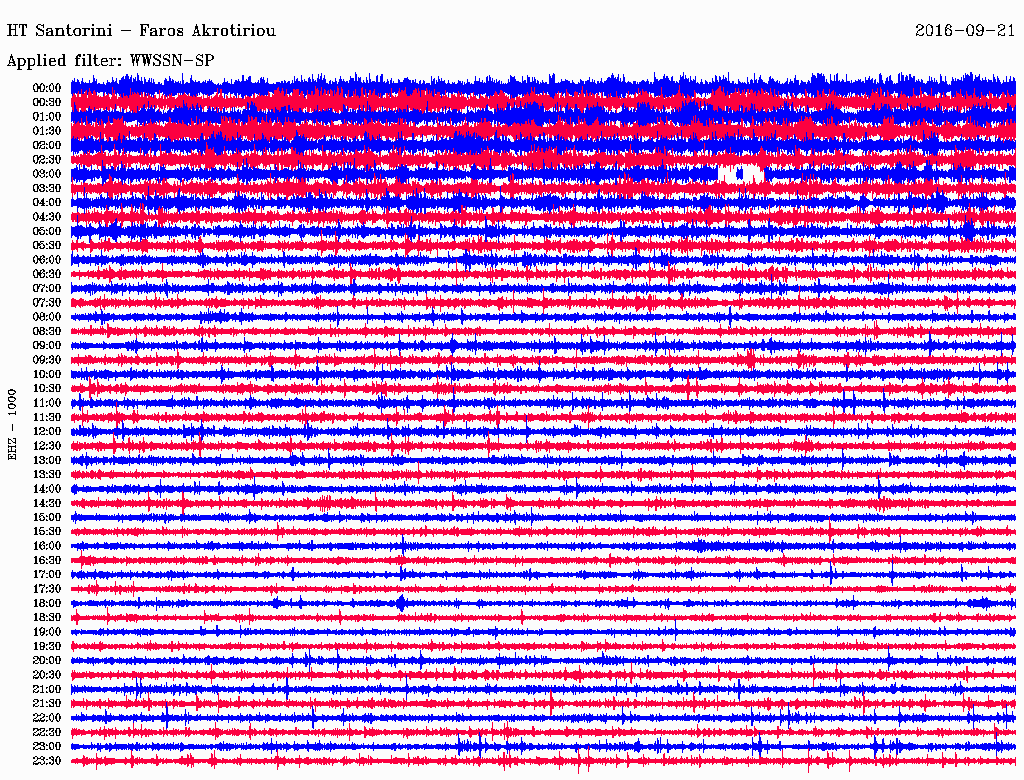The image size is (1024, 780).
Task: Select the 18:00 time label
Action: click(x=46, y=603)
